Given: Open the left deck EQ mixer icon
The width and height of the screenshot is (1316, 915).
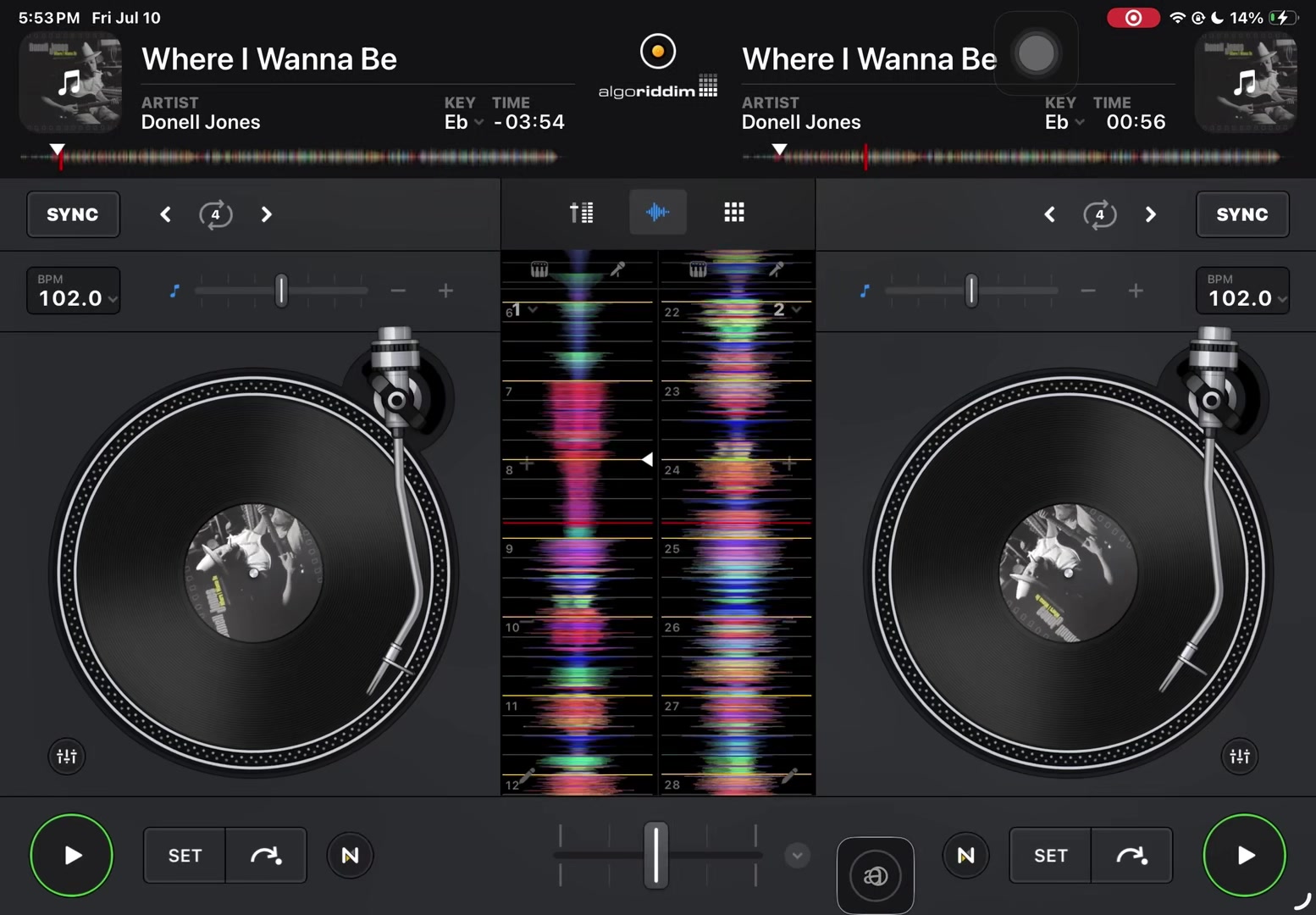Looking at the screenshot, I should click(x=67, y=756).
